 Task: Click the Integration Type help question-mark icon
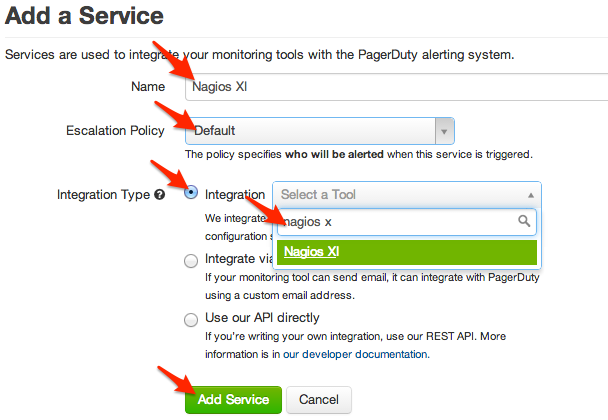pyautogui.click(x=160, y=195)
